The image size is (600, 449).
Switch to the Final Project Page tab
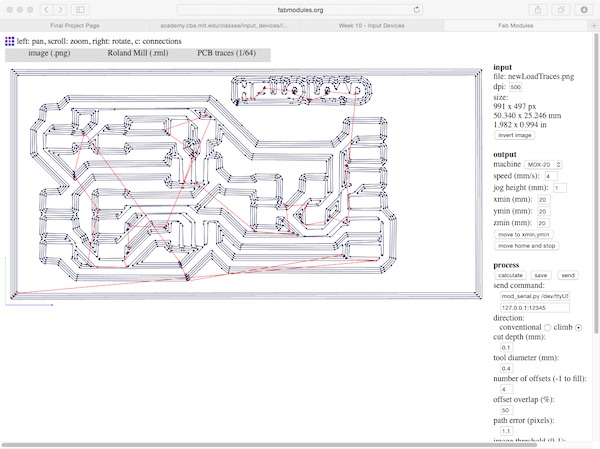click(75, 26)
